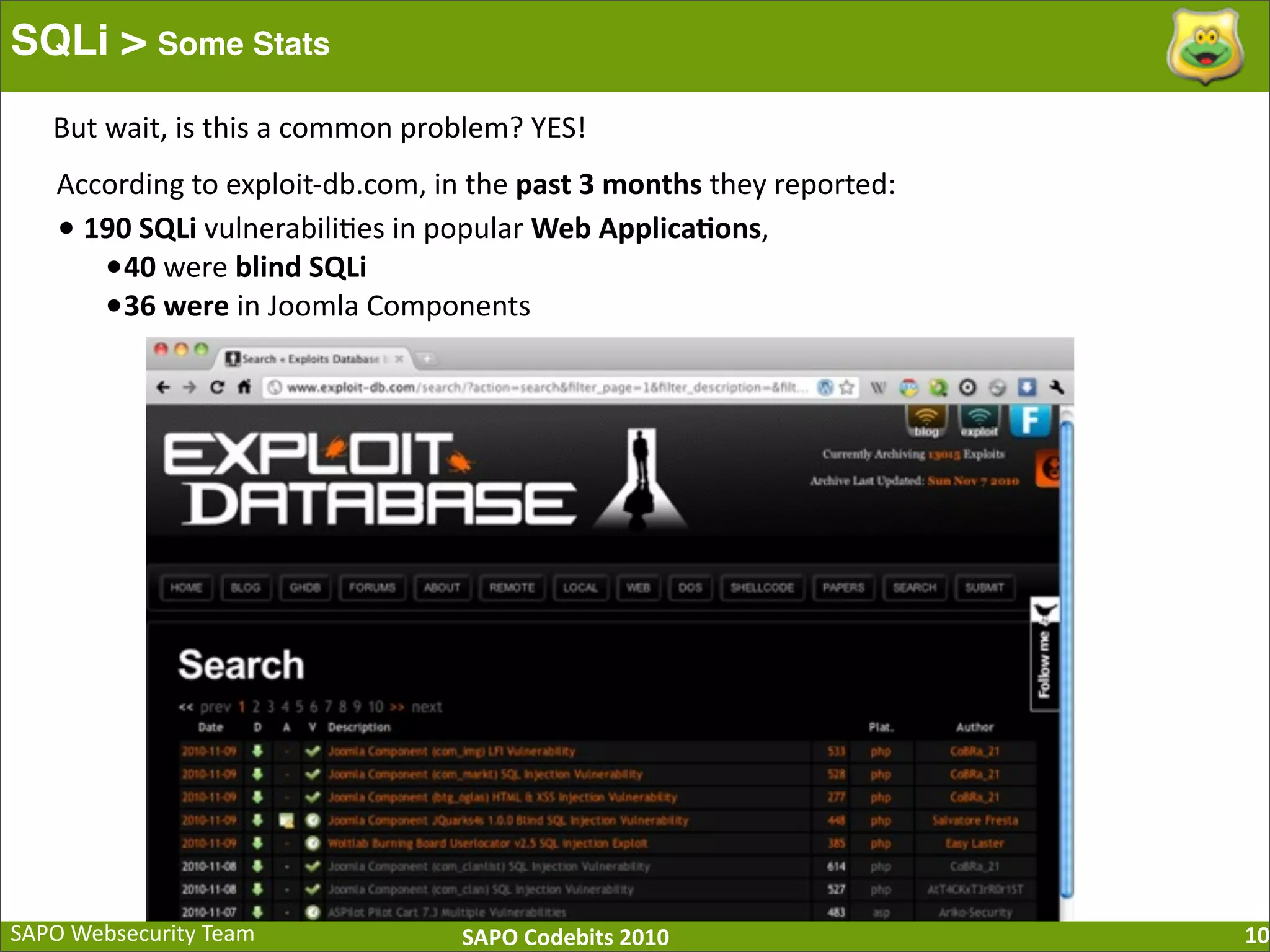Open the DOS nav item

pyautogui.click(x=690, y=588)
